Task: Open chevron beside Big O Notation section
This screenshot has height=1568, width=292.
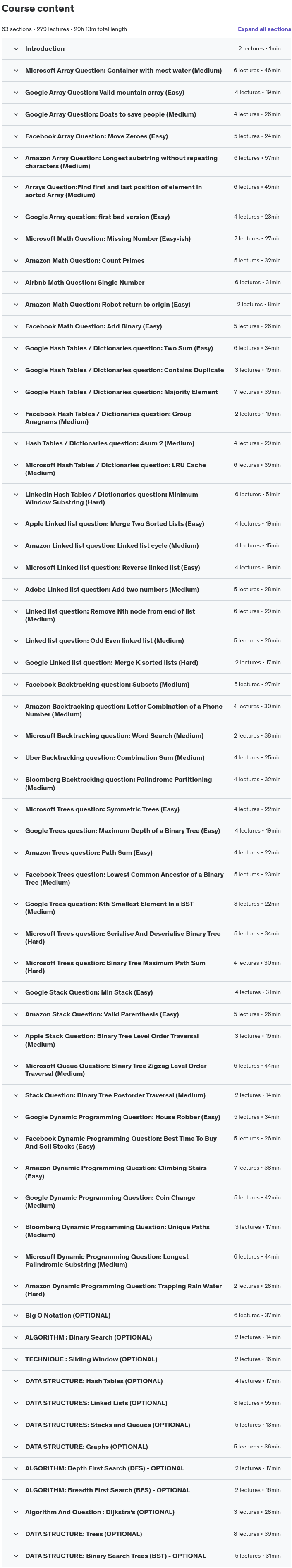Action: click(16, 1316)
